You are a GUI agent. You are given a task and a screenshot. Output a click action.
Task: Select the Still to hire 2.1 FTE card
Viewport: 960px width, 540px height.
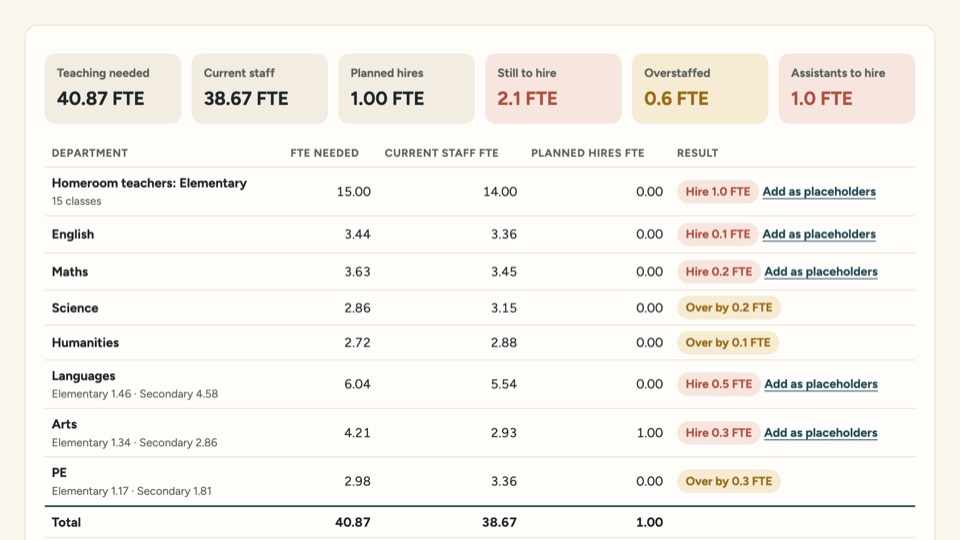pyautogui.click(x=553, y=88)
